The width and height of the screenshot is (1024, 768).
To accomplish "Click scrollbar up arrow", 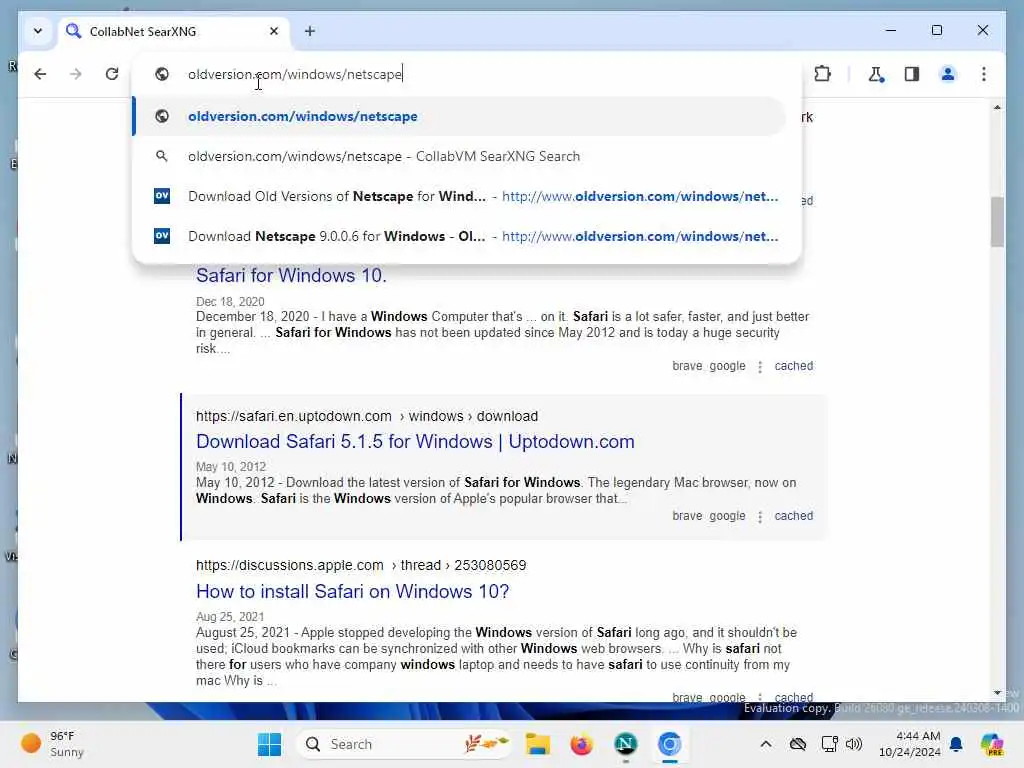I will pos(997,107).
